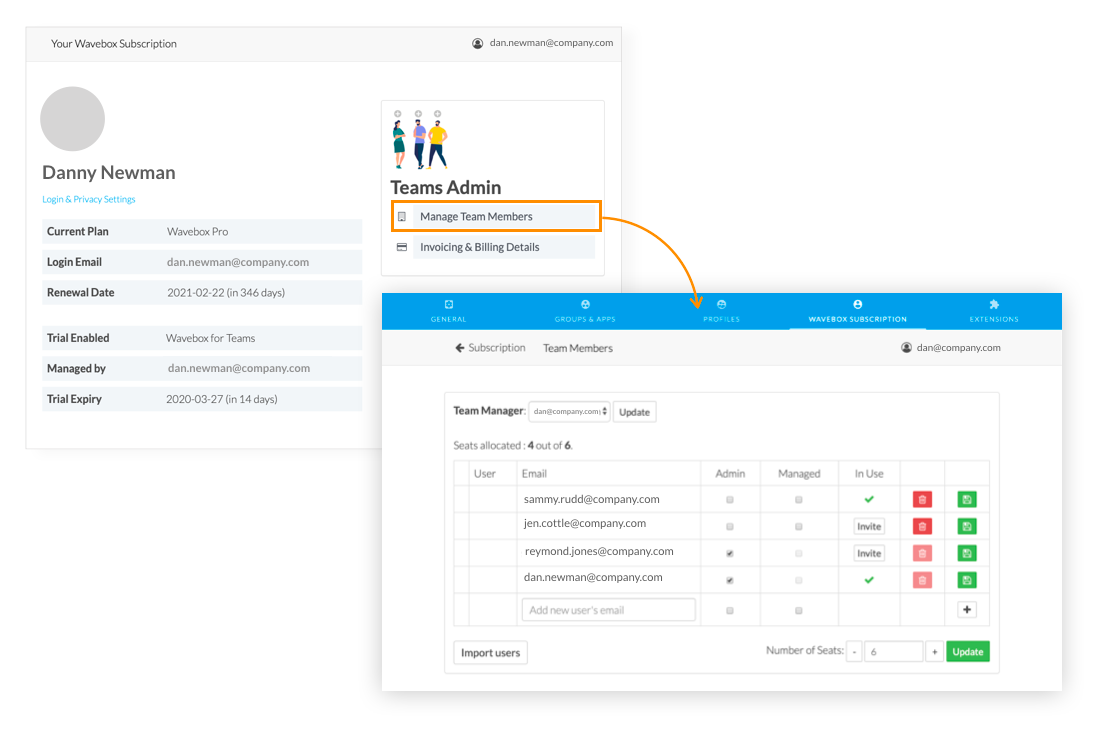Save the dan.newman@company.com row

[x=967, y=580]
